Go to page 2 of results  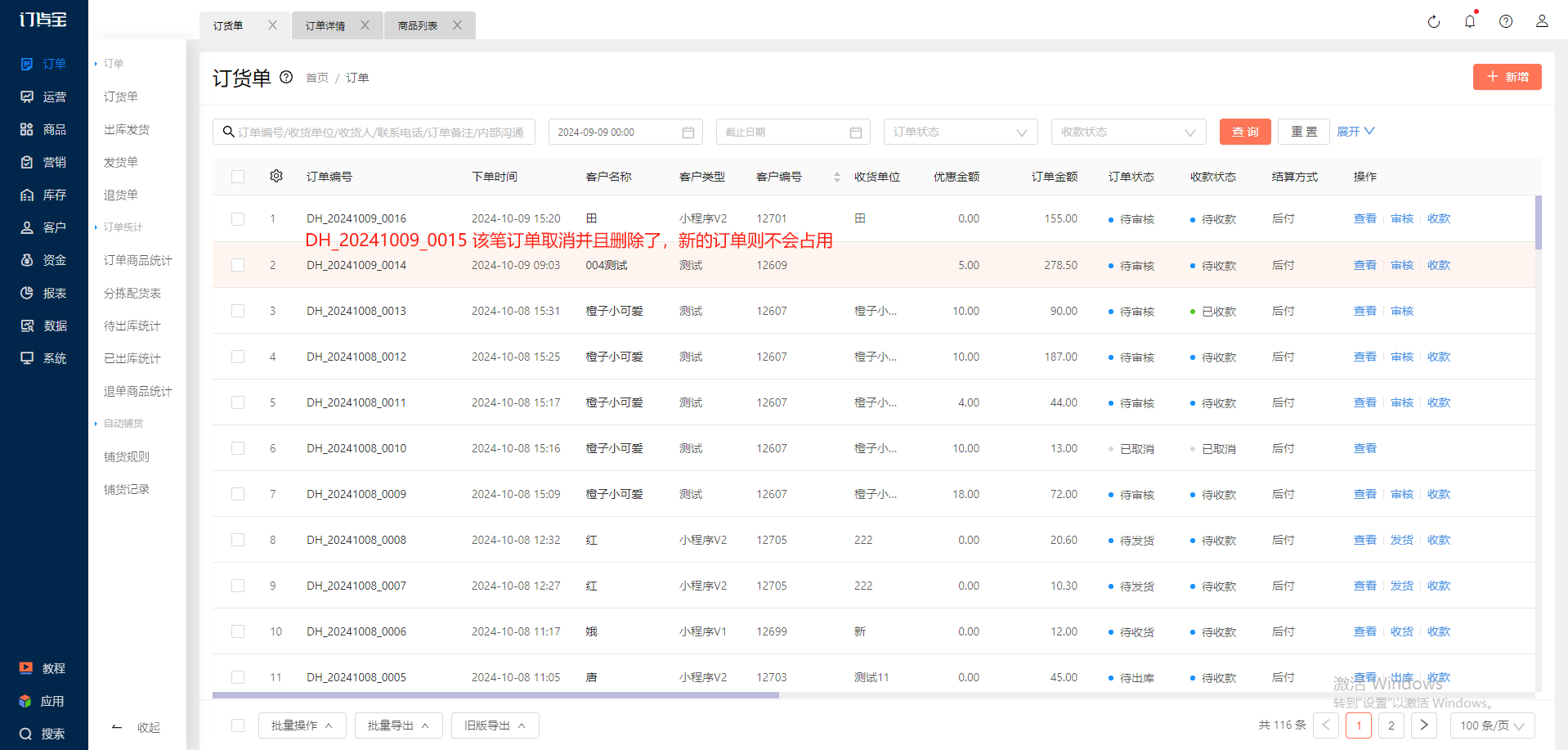click(1391, 725)
